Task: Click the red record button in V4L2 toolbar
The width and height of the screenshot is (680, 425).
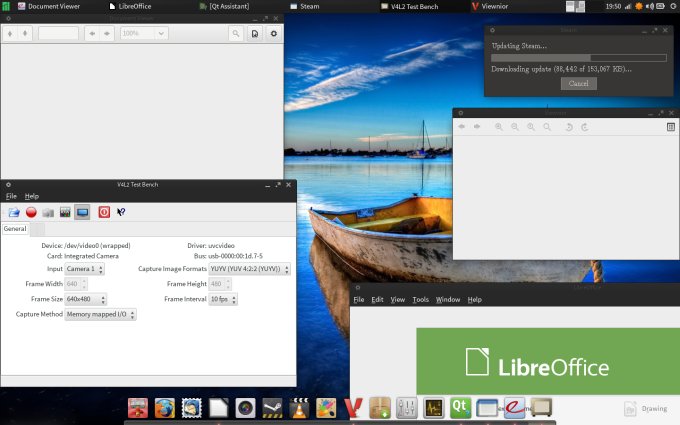Action: tap(31, 212)
